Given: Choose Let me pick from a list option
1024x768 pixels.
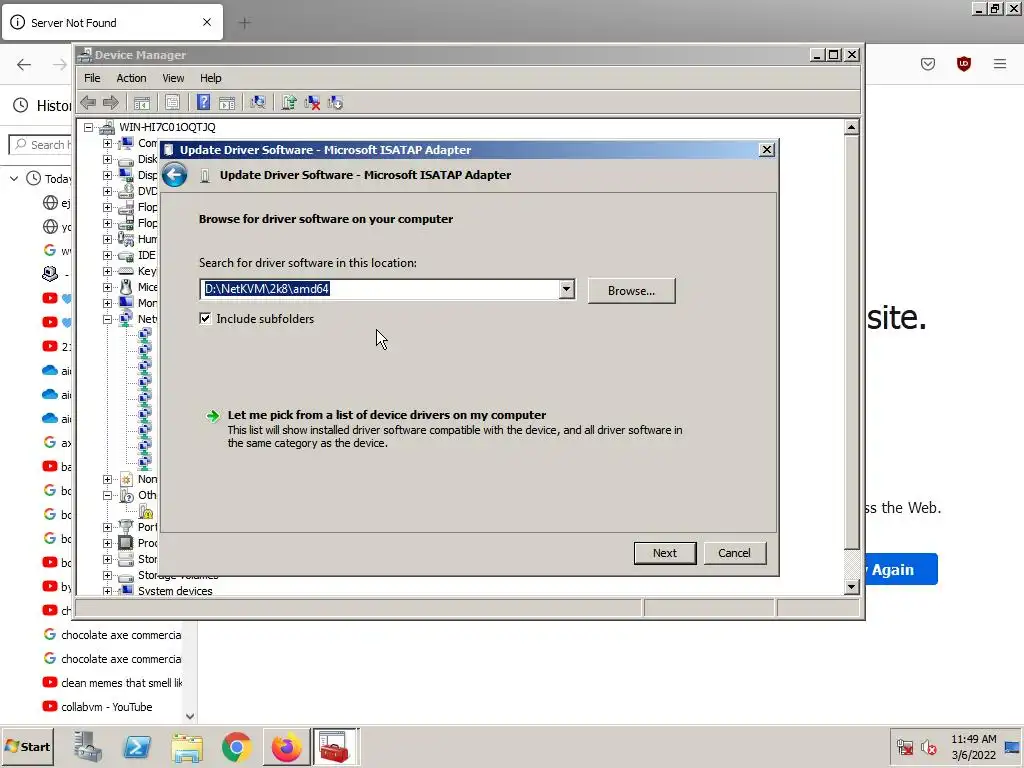Looking at the screenshot, I should 387,415.
